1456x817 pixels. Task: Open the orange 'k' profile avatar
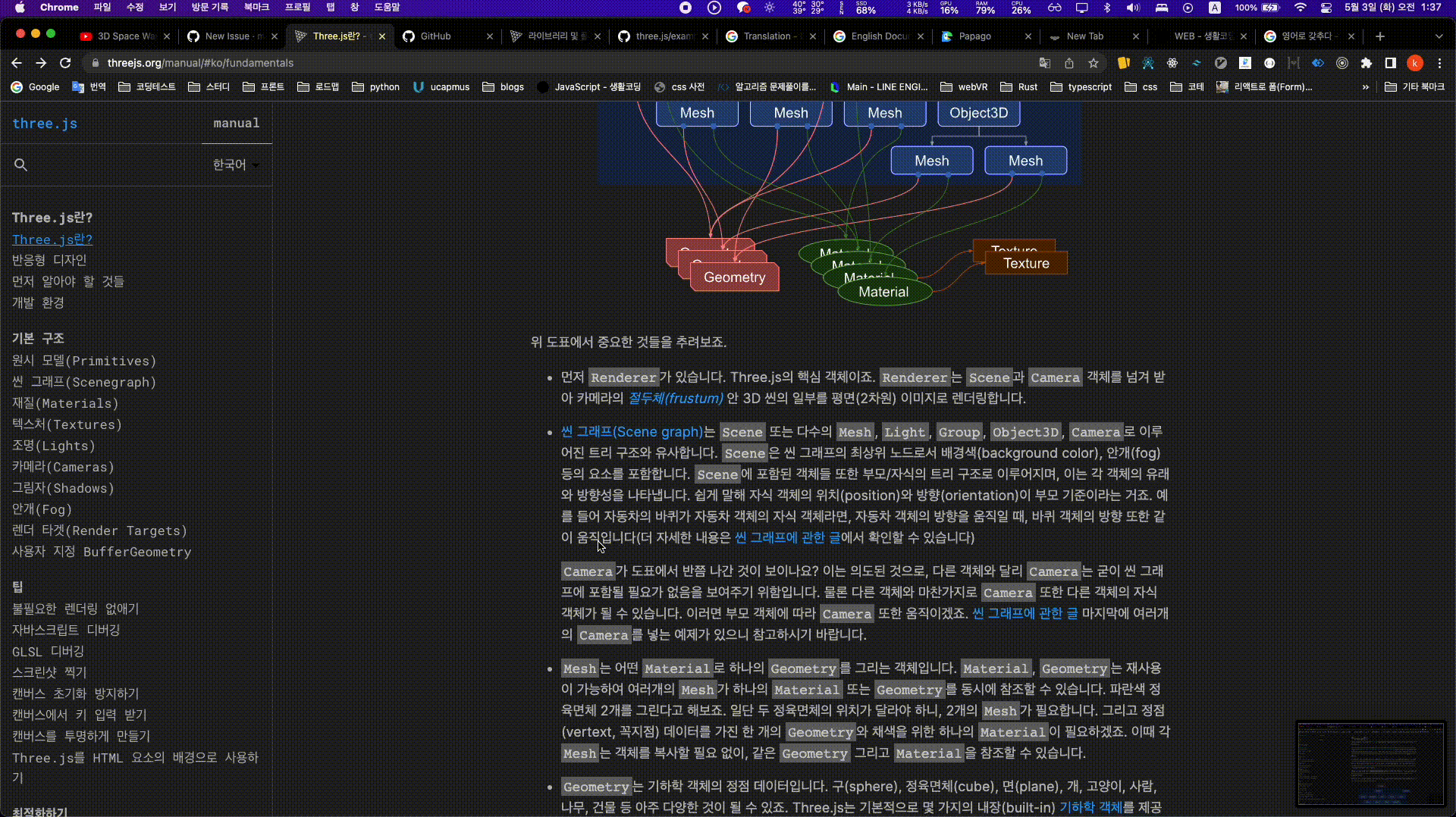pos(1414,63)
